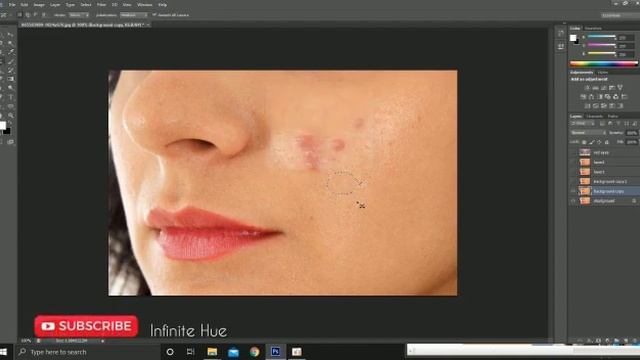Open the Adaptation dropdown
This screenshot has width=640, height=360.
(133, 15)
